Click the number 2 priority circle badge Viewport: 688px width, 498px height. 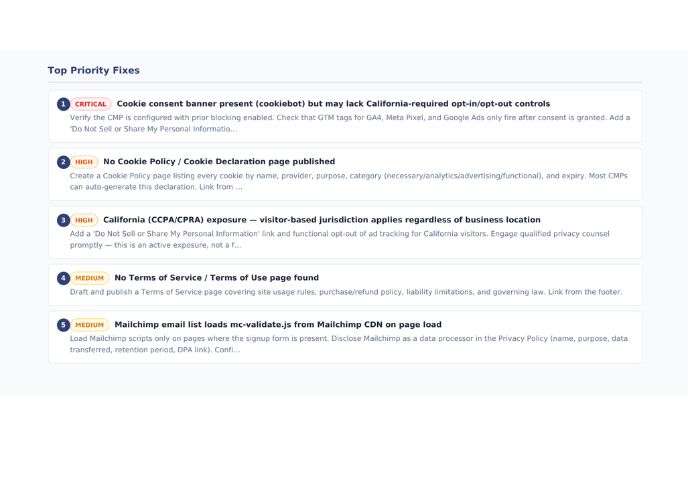pos(63,162)
